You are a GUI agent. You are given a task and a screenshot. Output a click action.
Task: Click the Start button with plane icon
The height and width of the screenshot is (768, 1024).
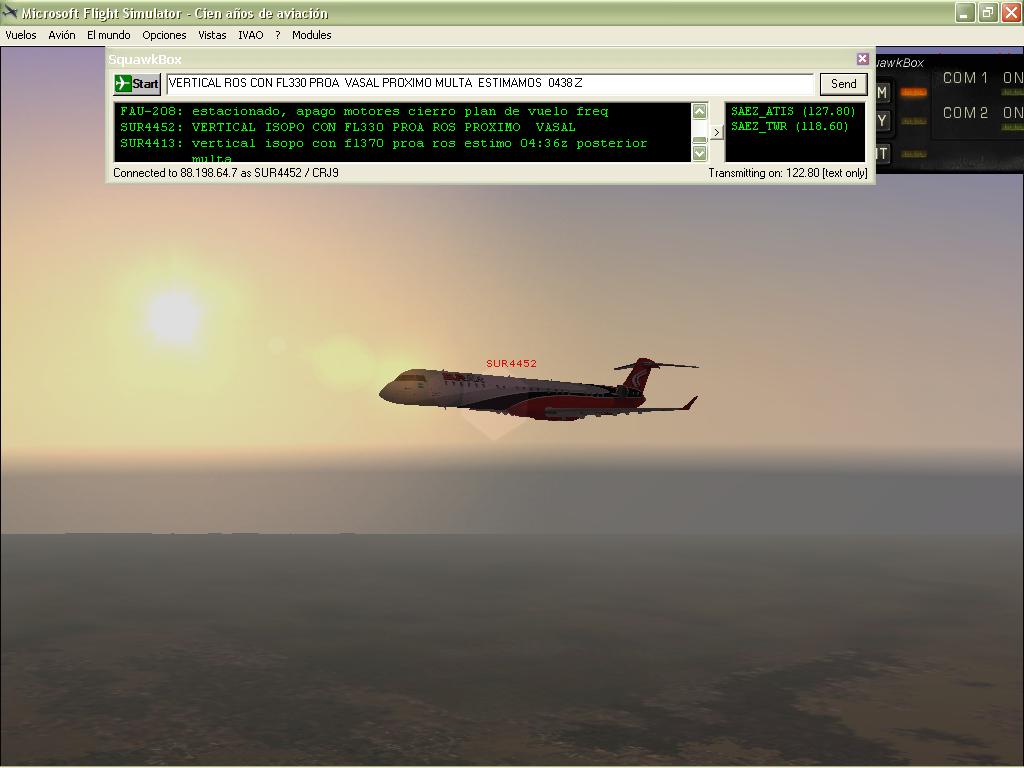coord(136,84)
